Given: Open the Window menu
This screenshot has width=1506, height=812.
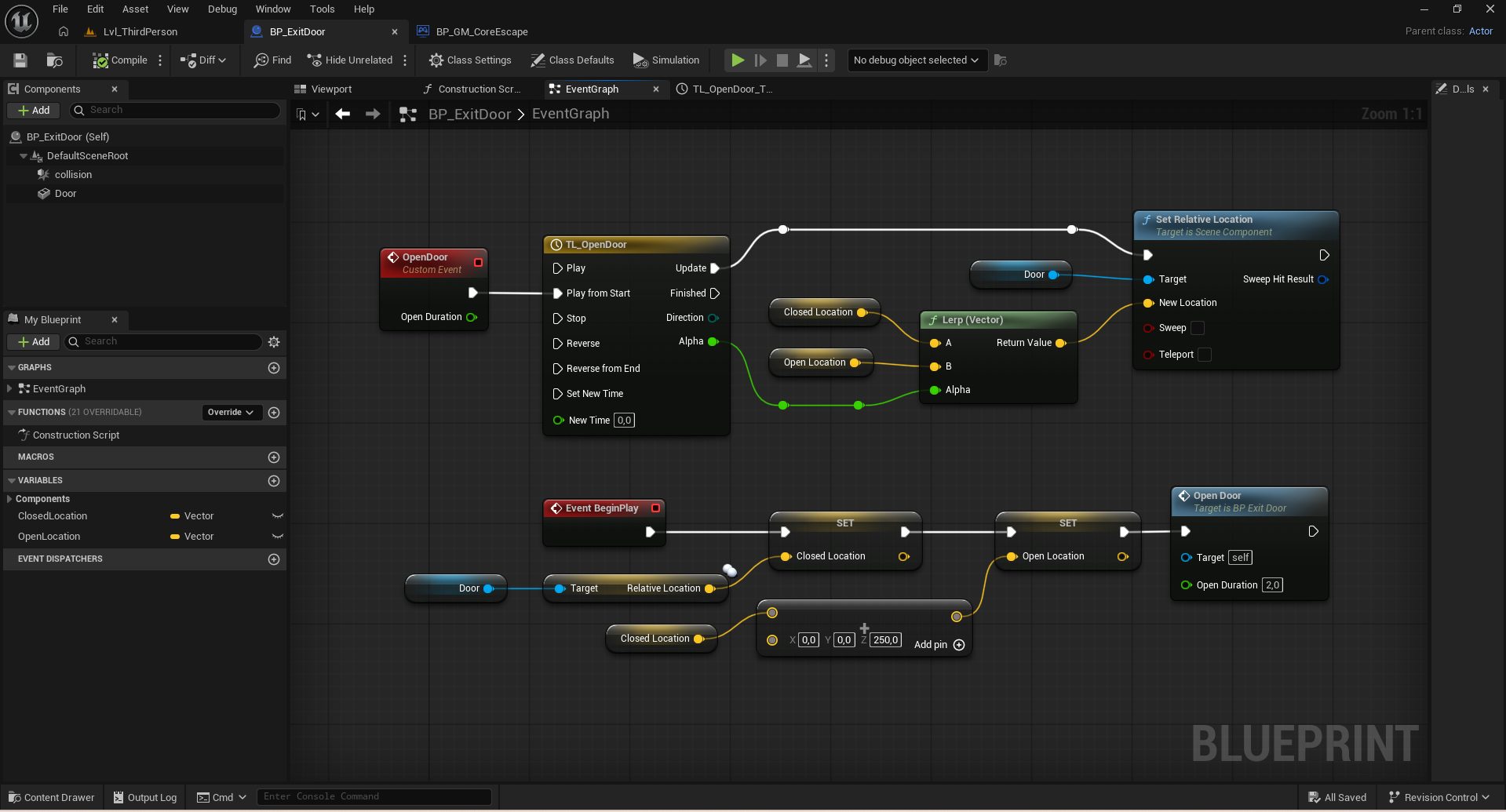Looking at the screenshot, I should coord(273,9).
